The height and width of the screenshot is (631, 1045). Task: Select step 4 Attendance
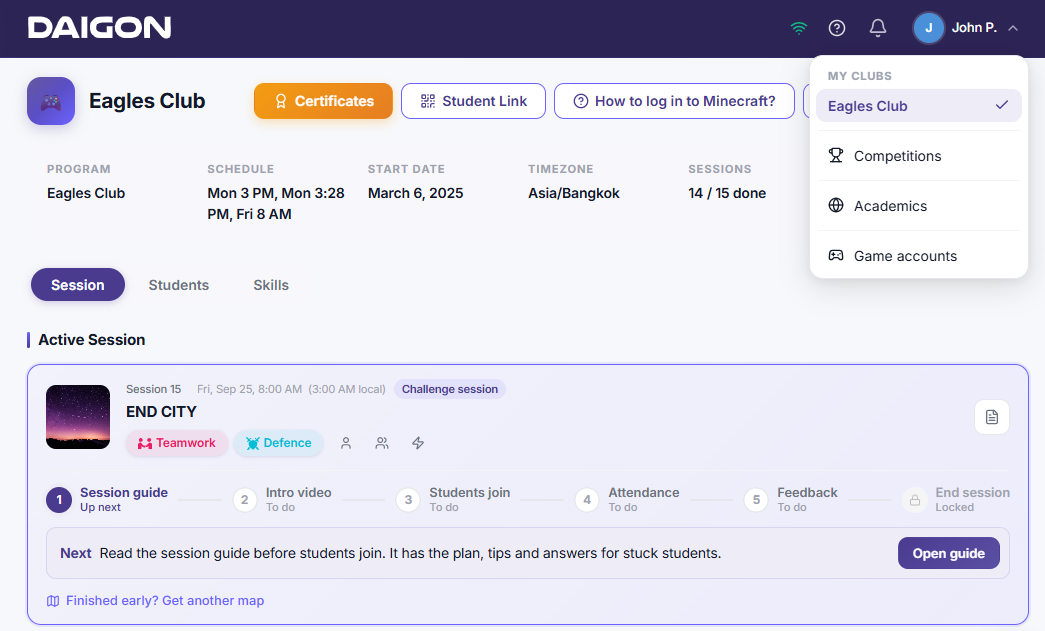(x=628, y=499)
